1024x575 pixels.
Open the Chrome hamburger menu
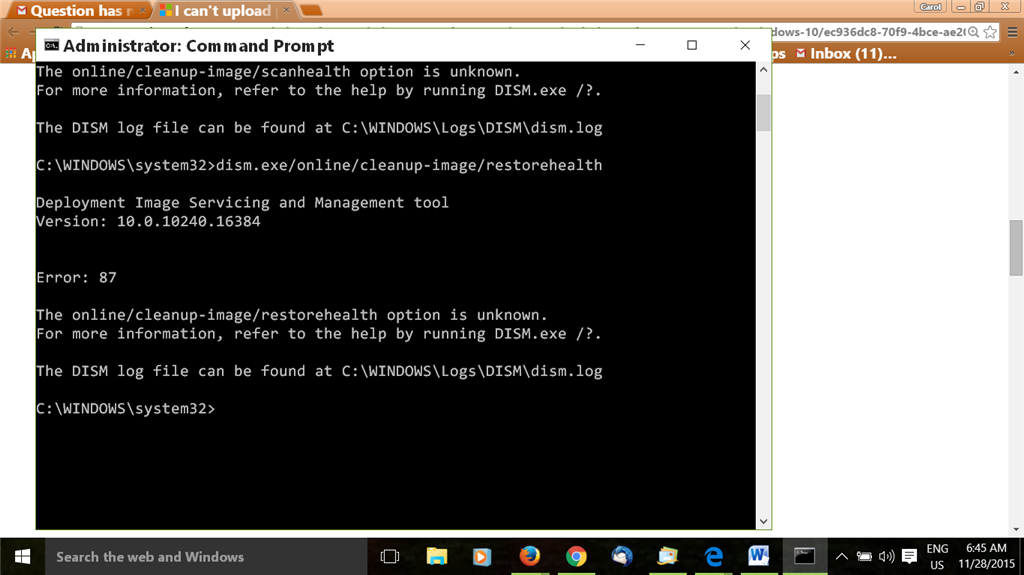(x=1012, y=32)
